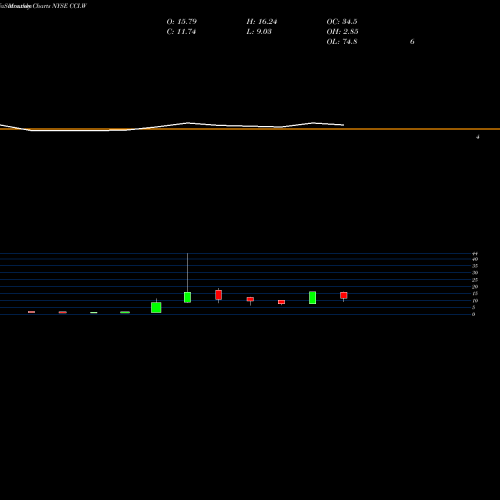Click the close price value "C: 11.74"
The image size is (500, 500).
(181, 32)
